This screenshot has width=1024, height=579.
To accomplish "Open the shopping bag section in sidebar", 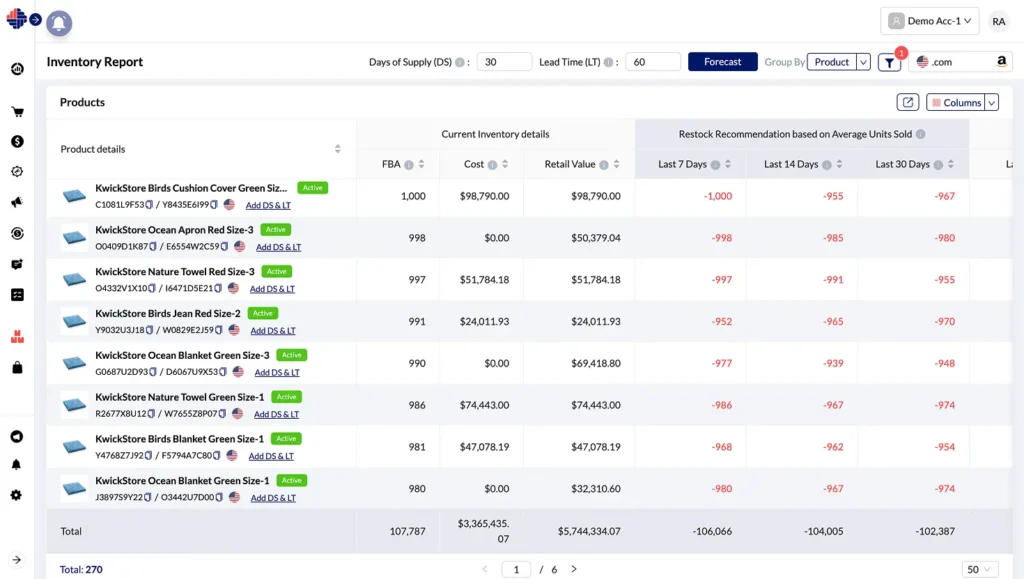I will 18,368.
